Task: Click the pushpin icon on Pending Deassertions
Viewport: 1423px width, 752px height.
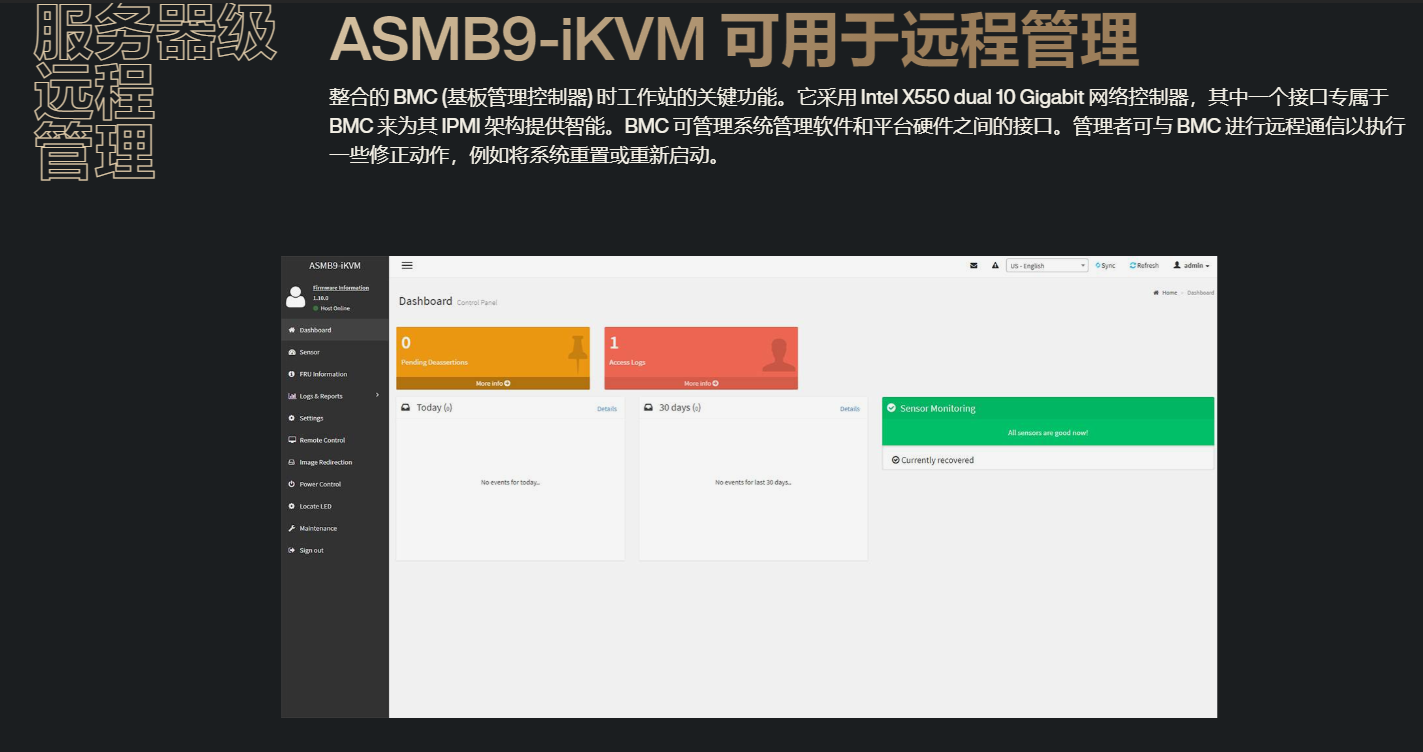Action: click(577, 352)
